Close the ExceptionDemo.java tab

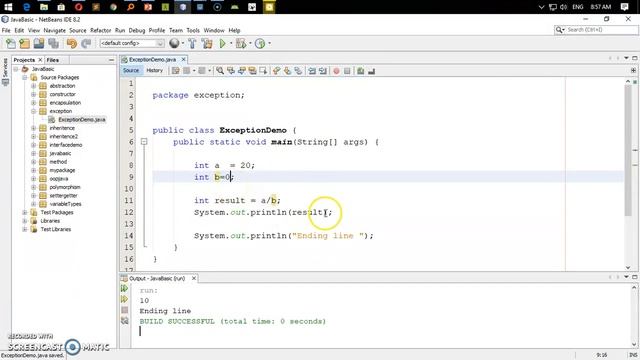184,60
